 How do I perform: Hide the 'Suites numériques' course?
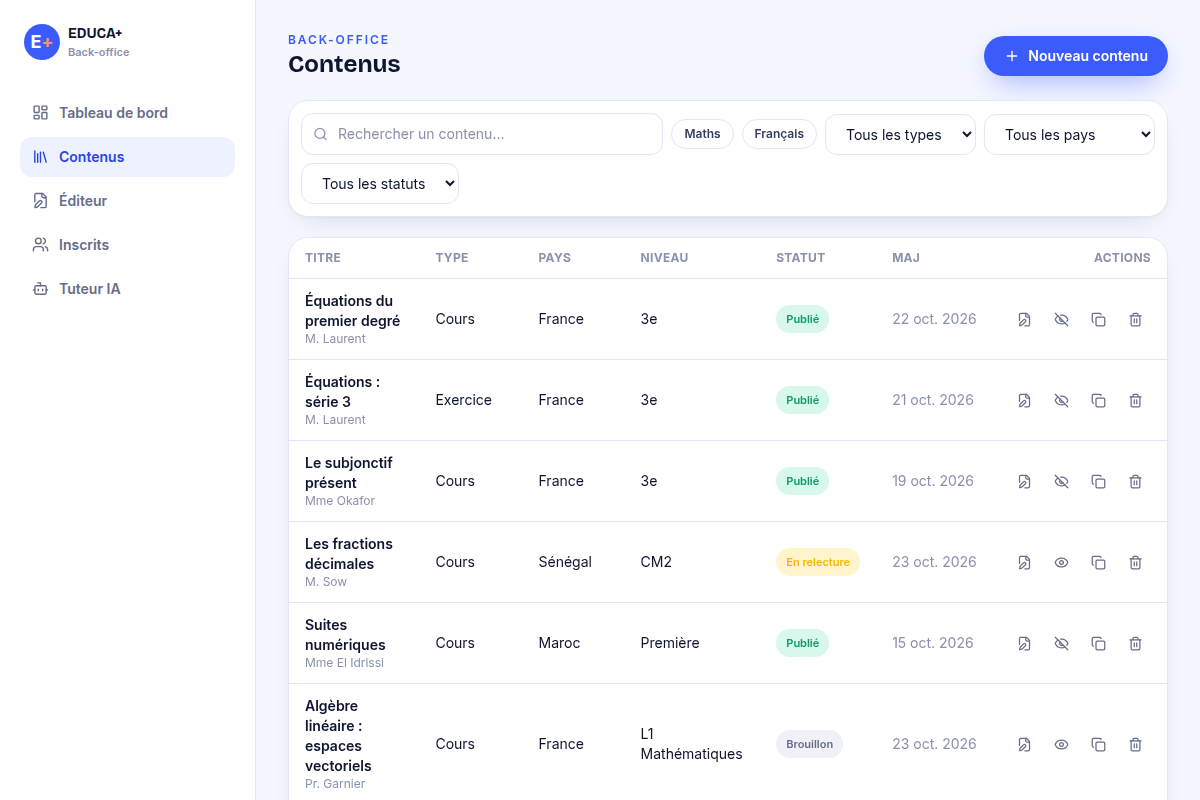[x=1062, y=643]
